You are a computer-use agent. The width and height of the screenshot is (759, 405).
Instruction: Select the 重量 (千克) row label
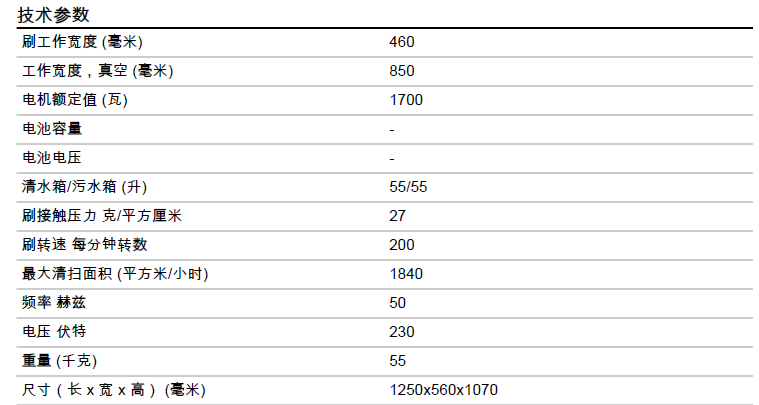point(59,361)
